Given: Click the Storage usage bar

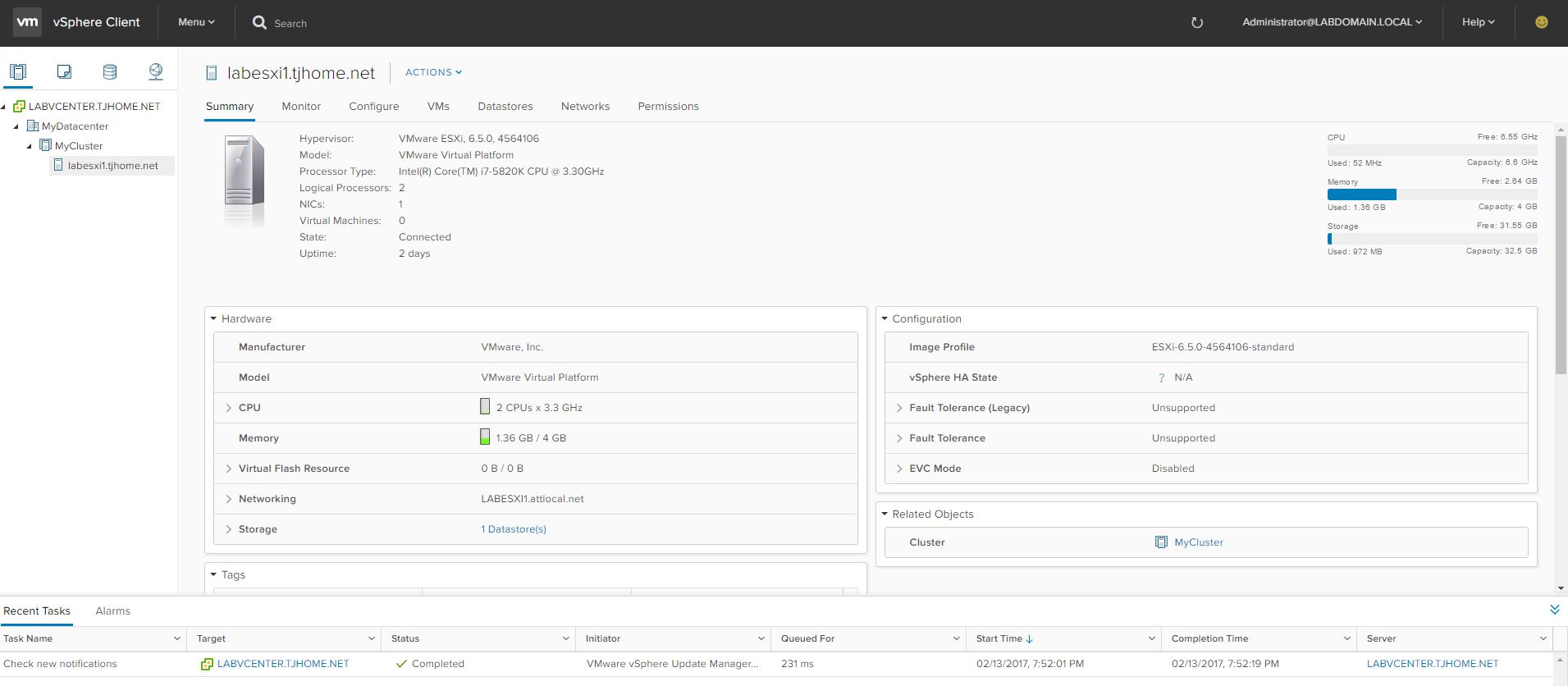Looking at the screenshot, I should click(x=1433, y=239).
